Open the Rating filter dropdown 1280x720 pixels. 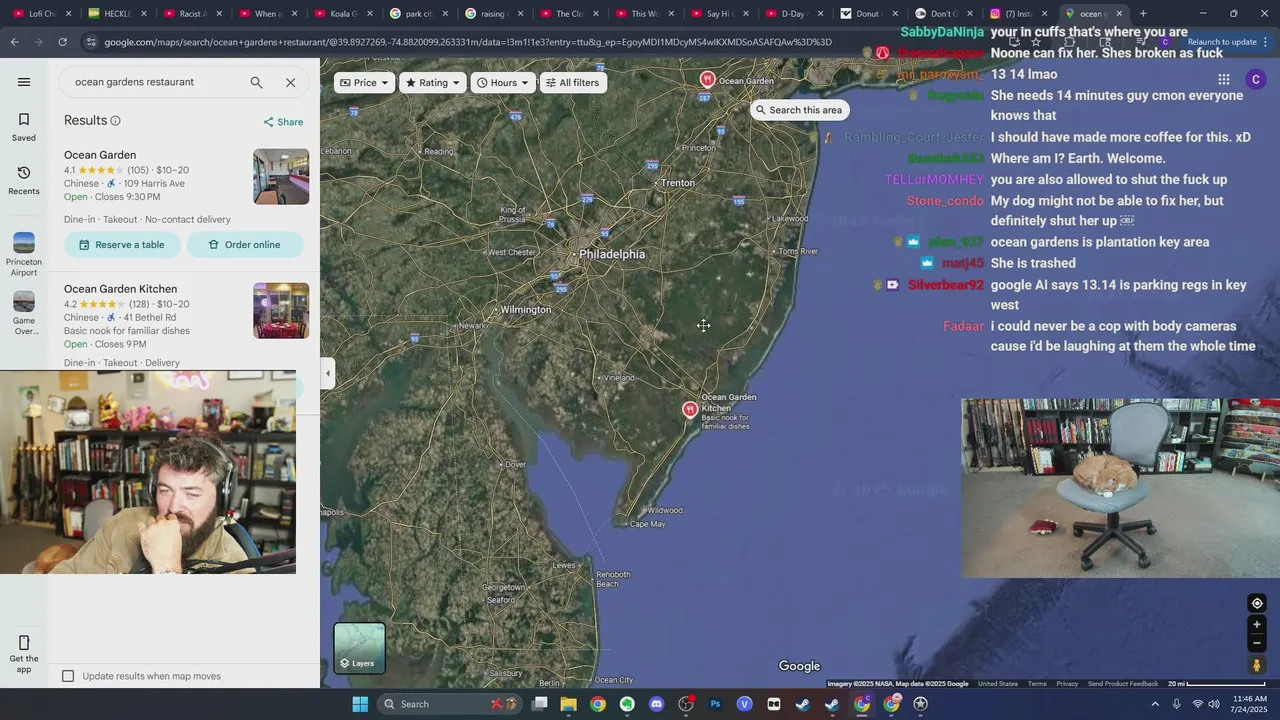433,83
